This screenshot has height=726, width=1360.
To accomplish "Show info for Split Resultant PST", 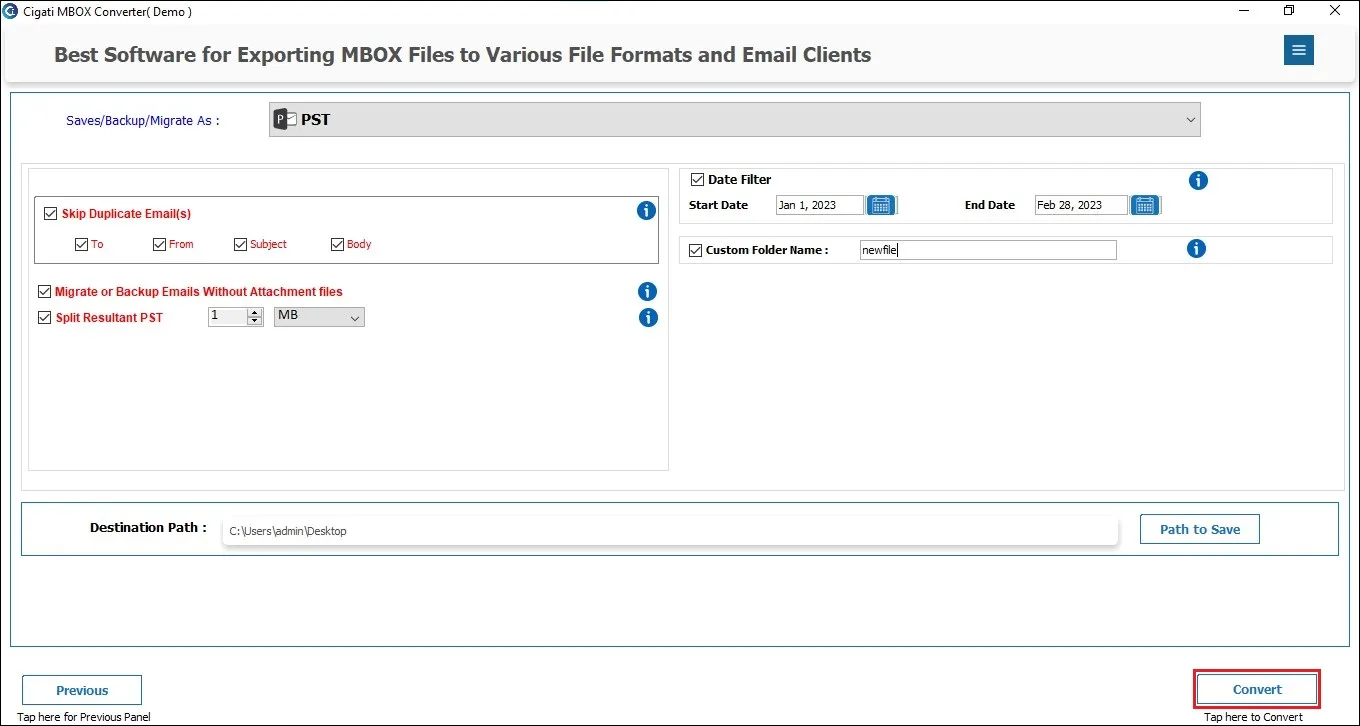I will tap(648, 318).
